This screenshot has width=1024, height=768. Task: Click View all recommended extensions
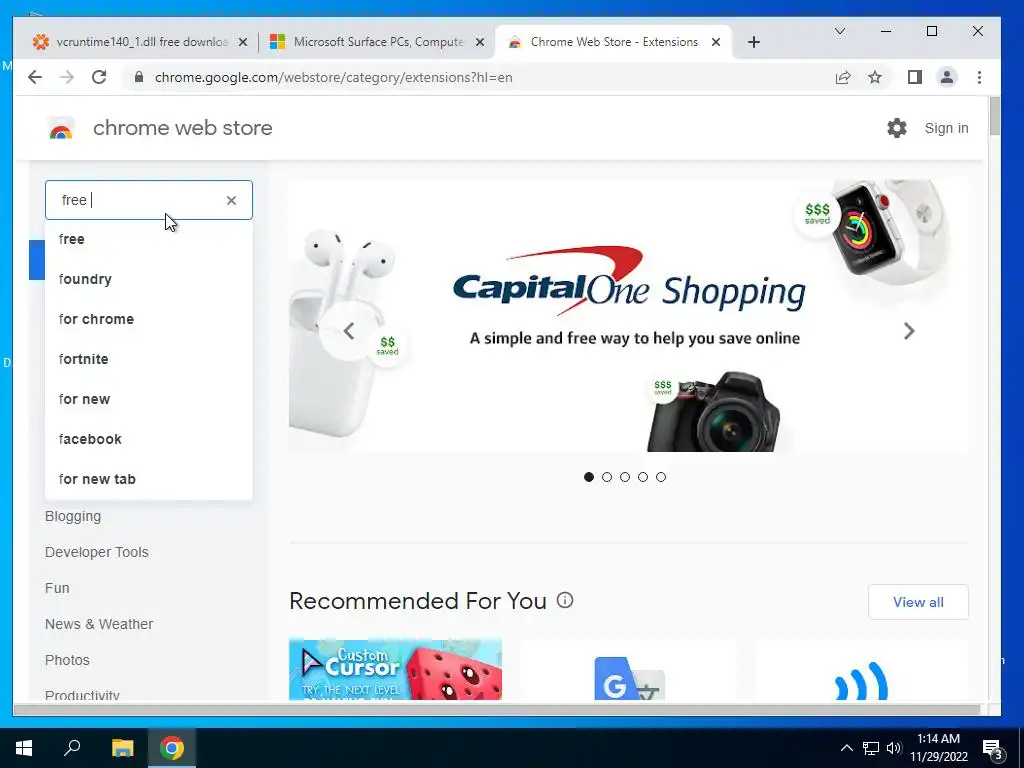click(918, 601)
